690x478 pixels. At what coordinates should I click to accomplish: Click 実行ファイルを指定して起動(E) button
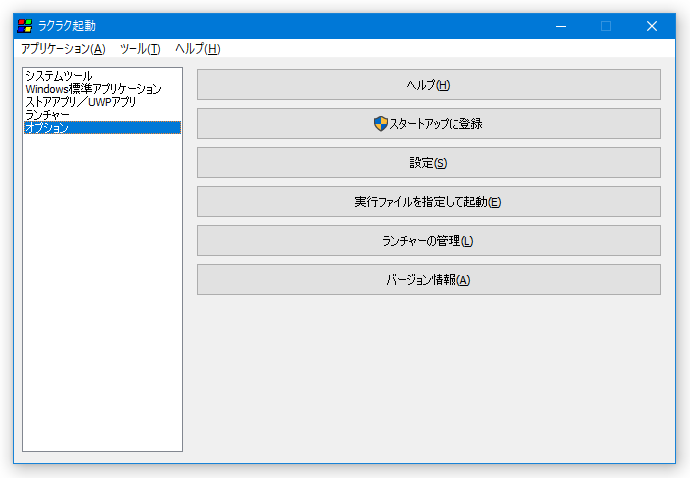(x=429, y=202)
